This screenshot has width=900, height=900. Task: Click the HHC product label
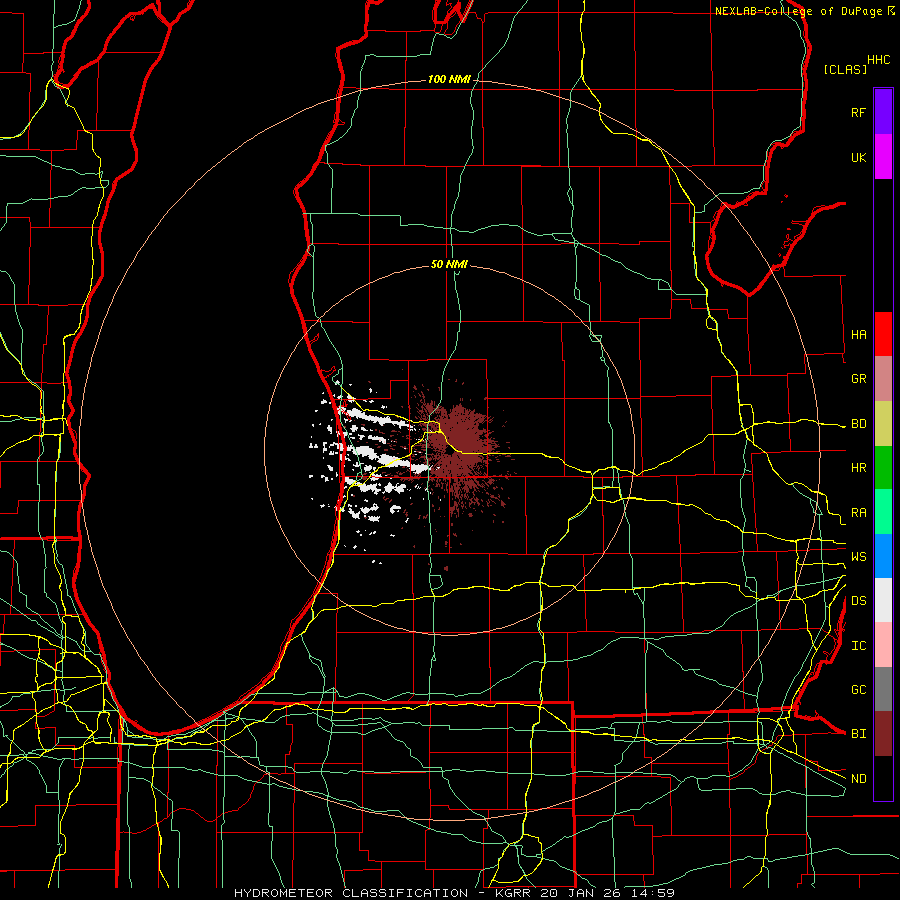point(878,60)
